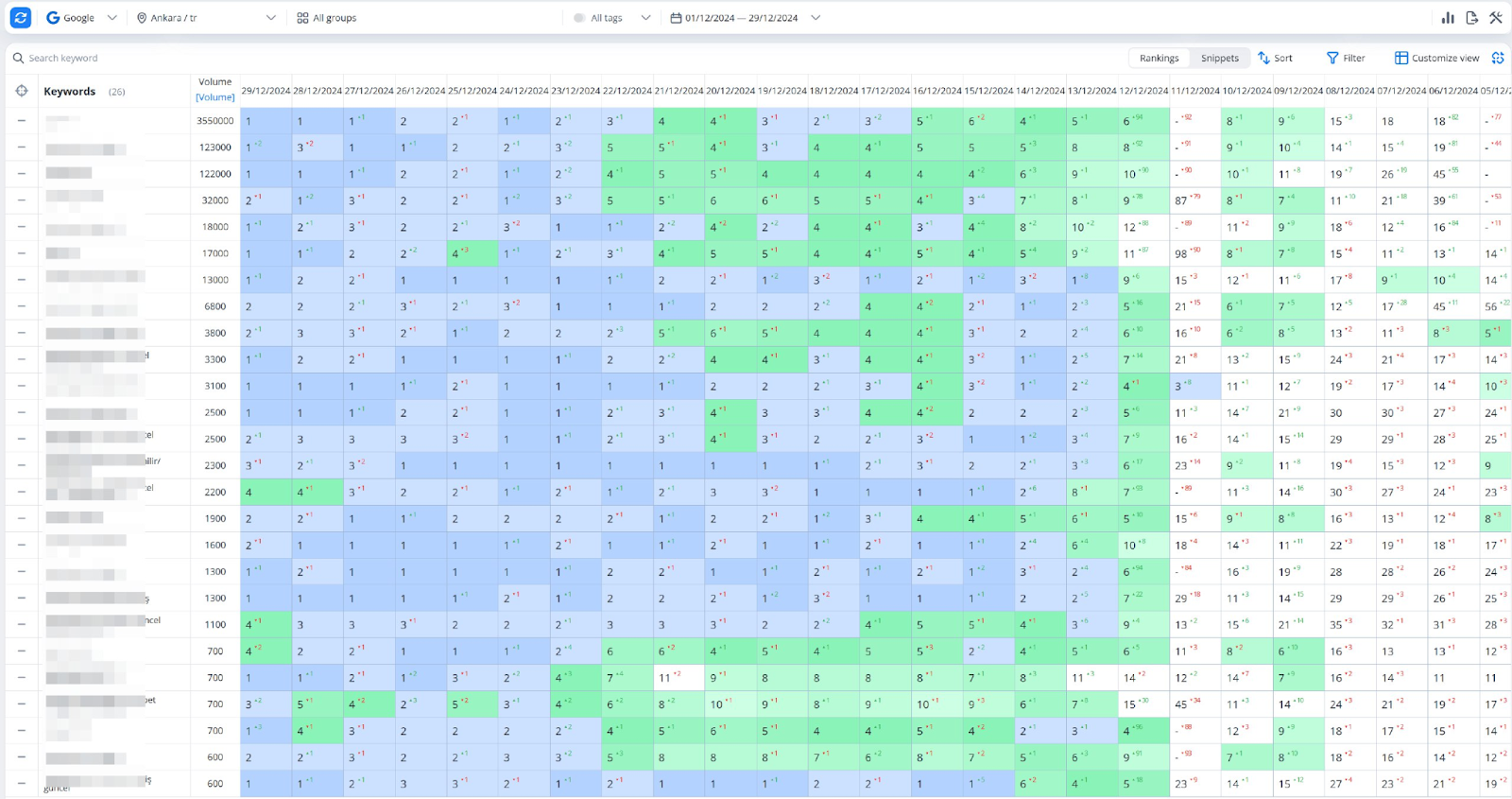Click the minus icon on the 13000 volume row
1512x799 pixels.
[22, 279]
